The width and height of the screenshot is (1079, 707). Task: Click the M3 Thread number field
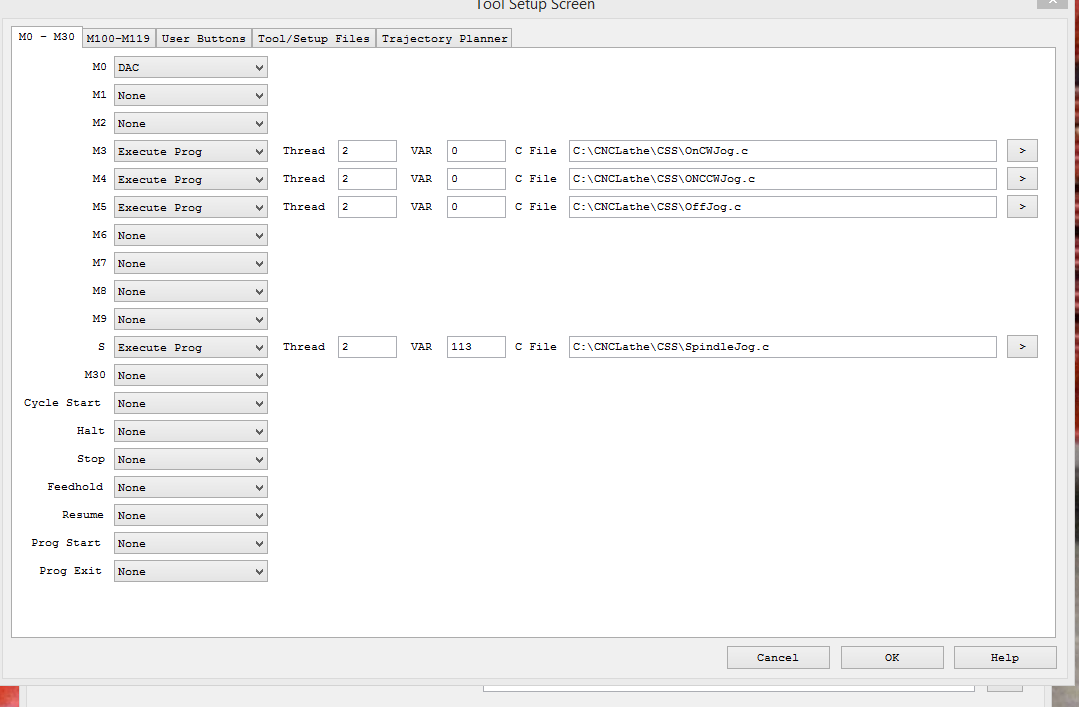pos(367,151)
